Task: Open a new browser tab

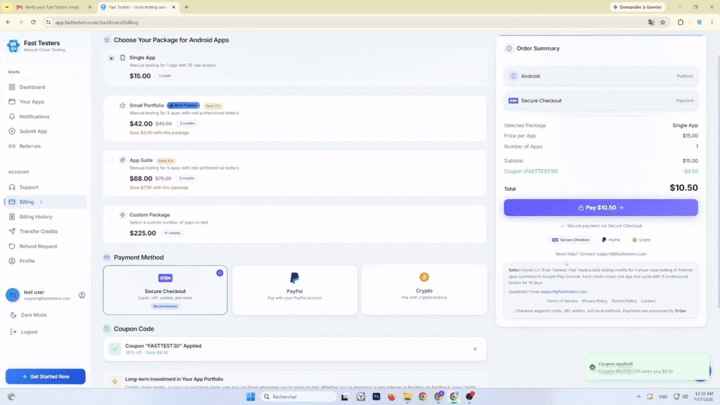Action: pyautogui.click(x=186, y=7)
